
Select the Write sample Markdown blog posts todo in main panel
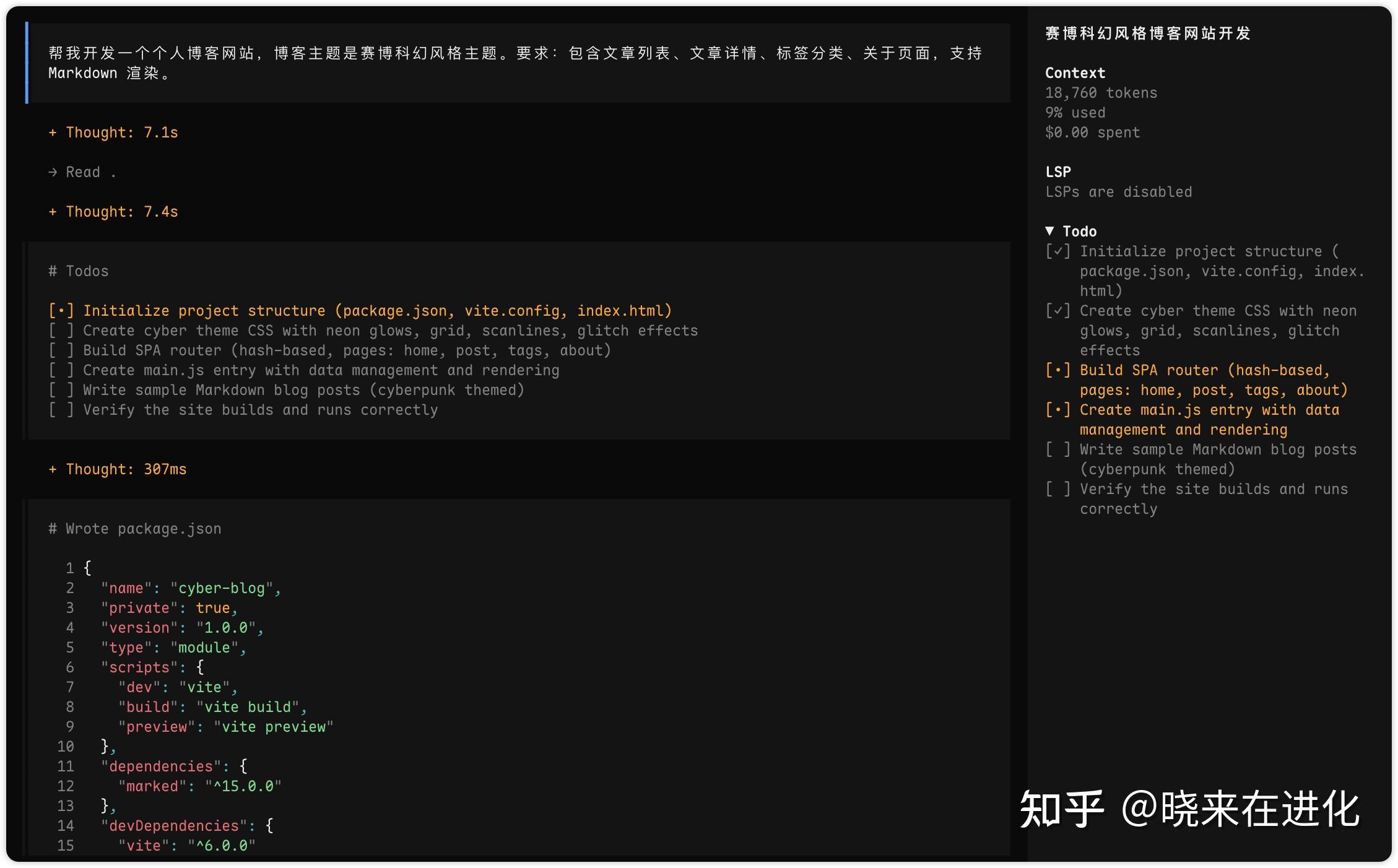click(287, 390)
